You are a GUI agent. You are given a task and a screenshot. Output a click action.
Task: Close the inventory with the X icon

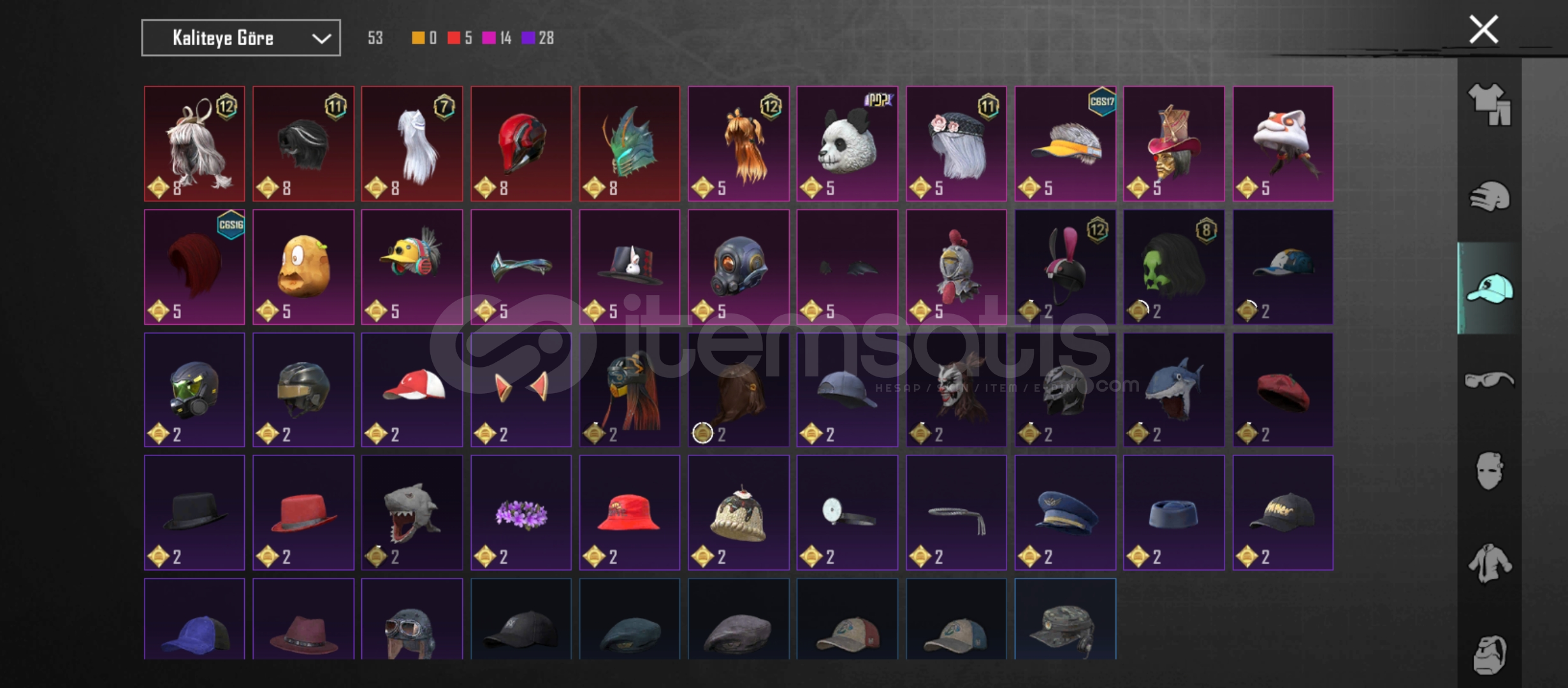point(1483,29)
